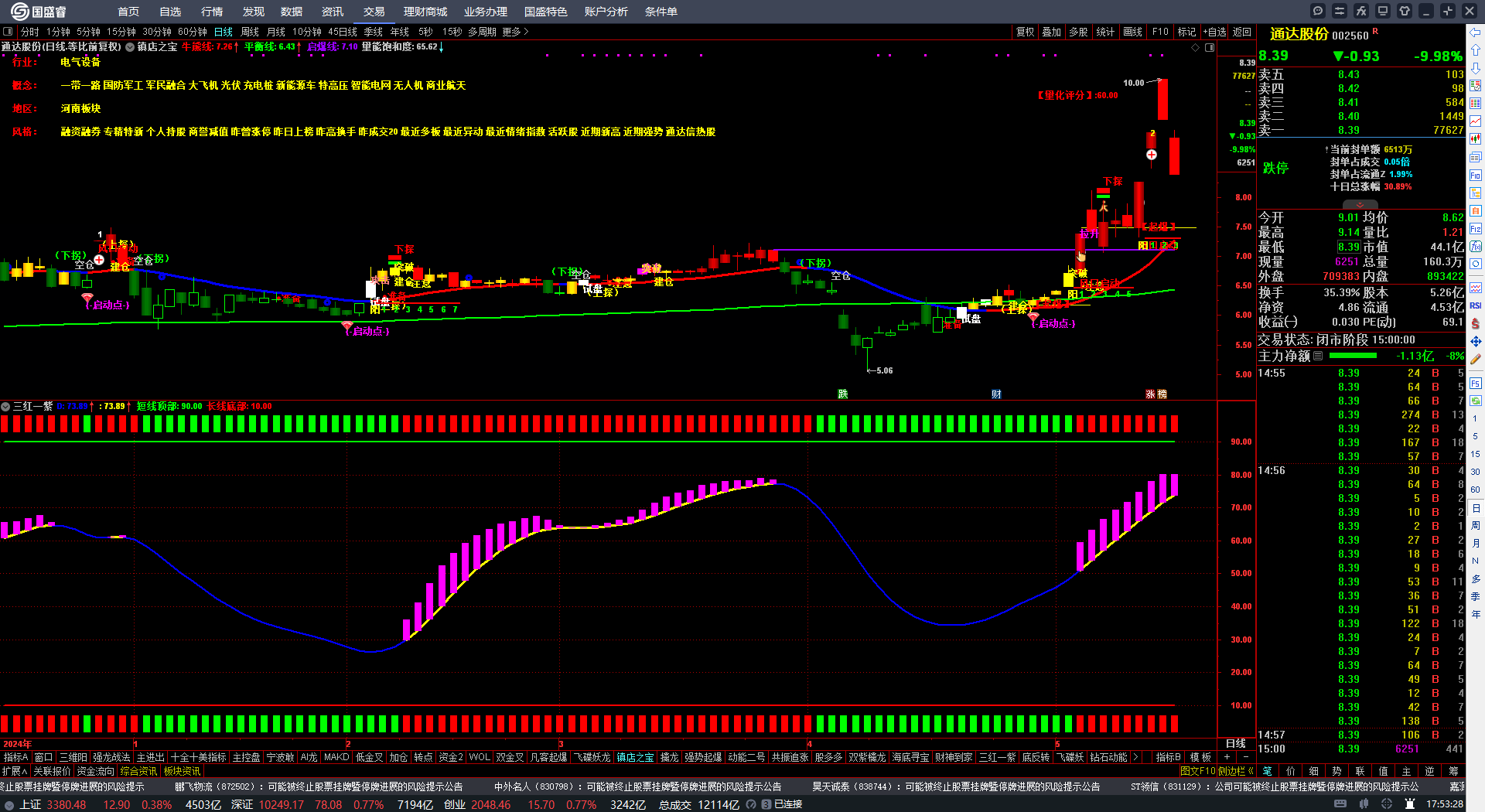
Task: Click the 返回 back button
Action: tap(1242, 32)
